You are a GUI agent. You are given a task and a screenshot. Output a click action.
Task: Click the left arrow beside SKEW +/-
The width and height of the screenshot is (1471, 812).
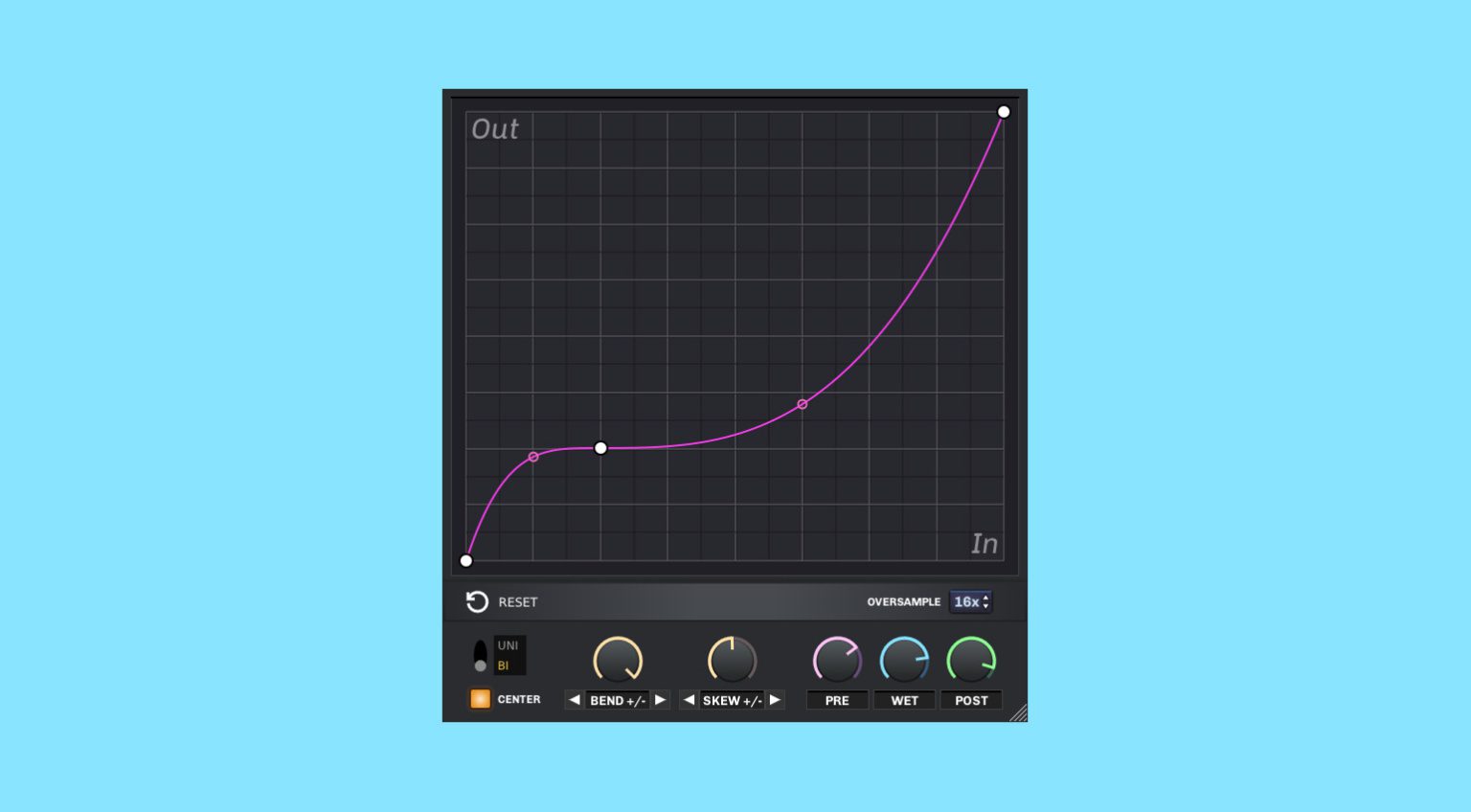[x=689, y=700]
